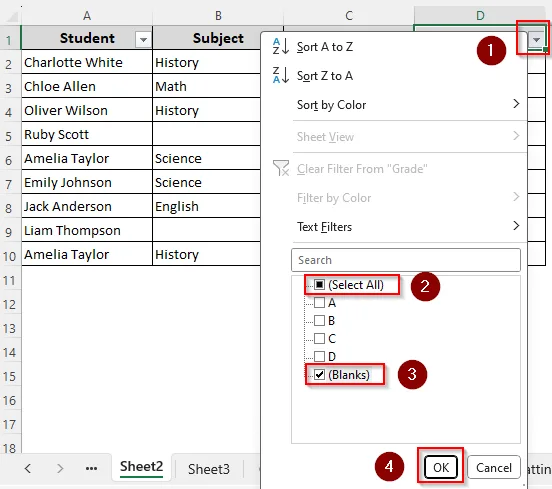Click History cell in Oliver Wilson's row

point(207,110)
